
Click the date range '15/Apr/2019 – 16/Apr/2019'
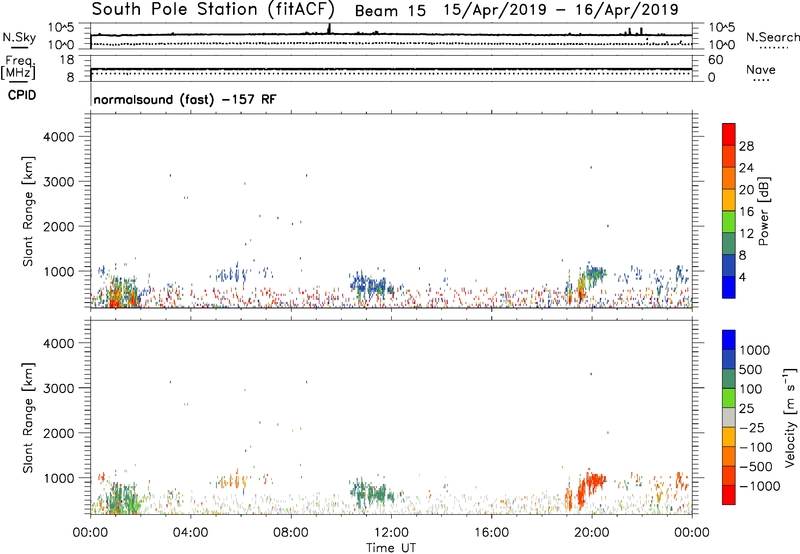pyautogui.click(x=561, y=9)
